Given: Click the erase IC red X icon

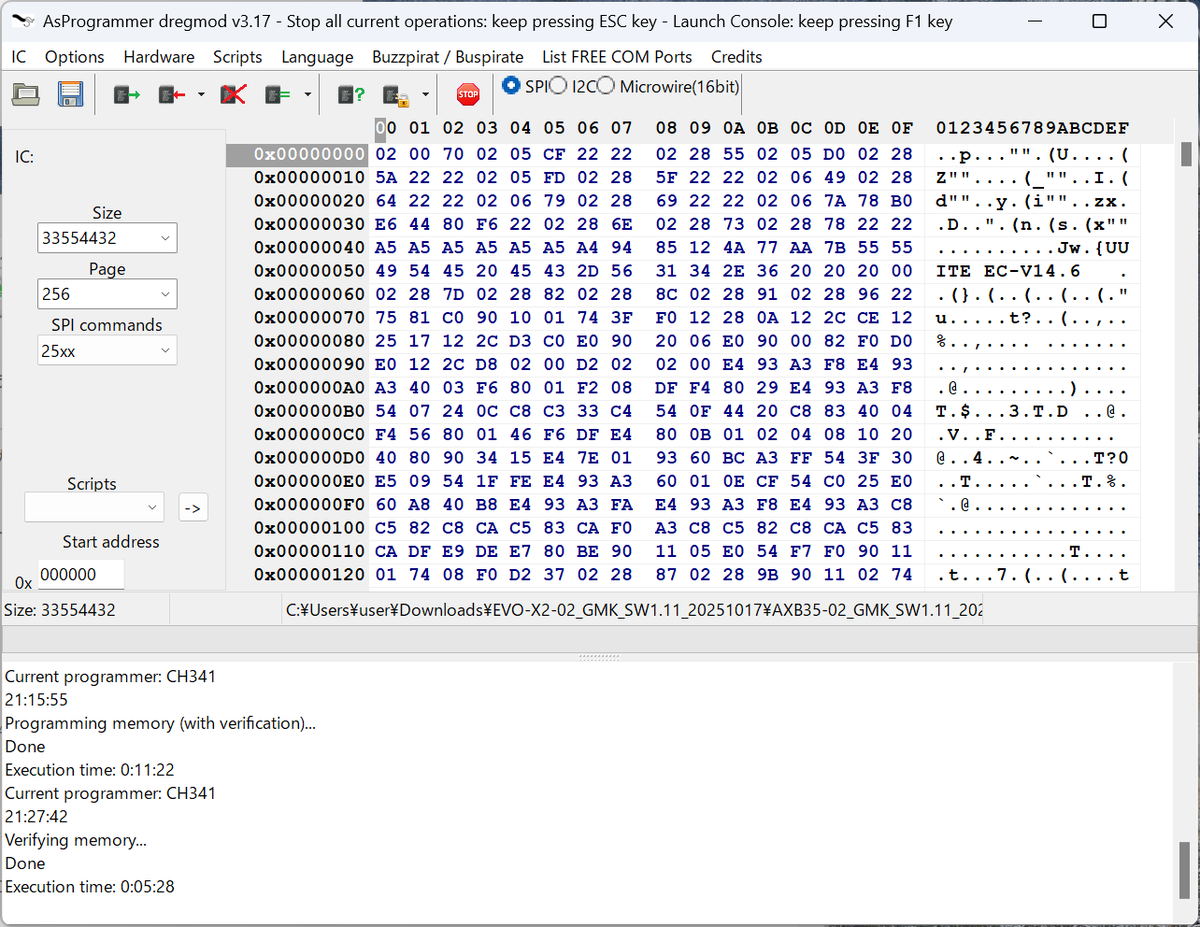Looking at the screenshot, I should 233,95.
